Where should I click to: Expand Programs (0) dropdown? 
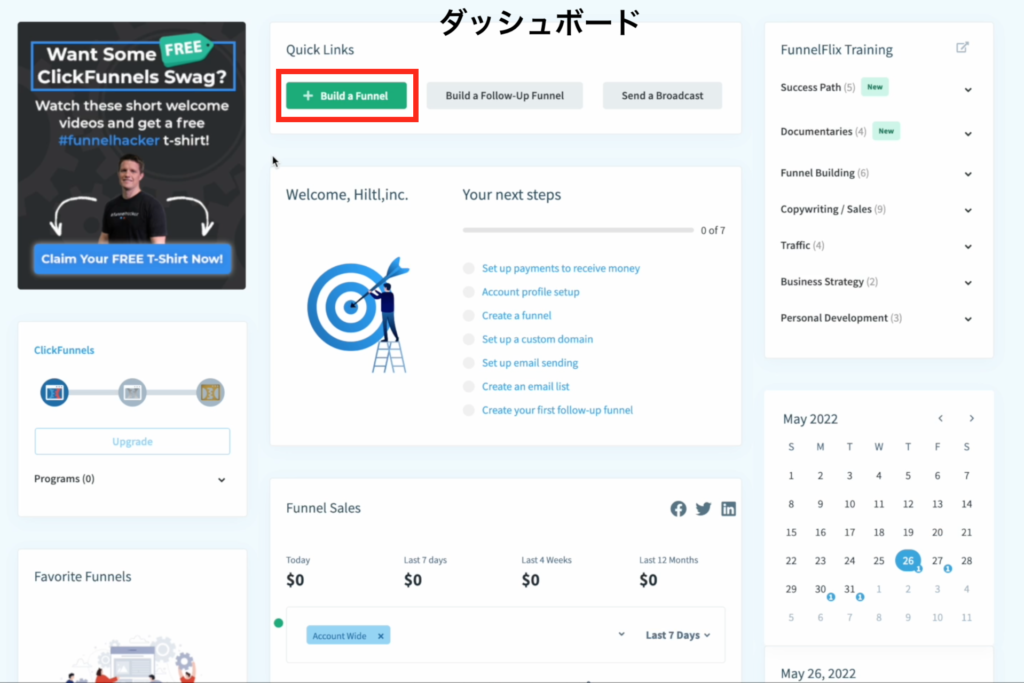tap(221, 480)
